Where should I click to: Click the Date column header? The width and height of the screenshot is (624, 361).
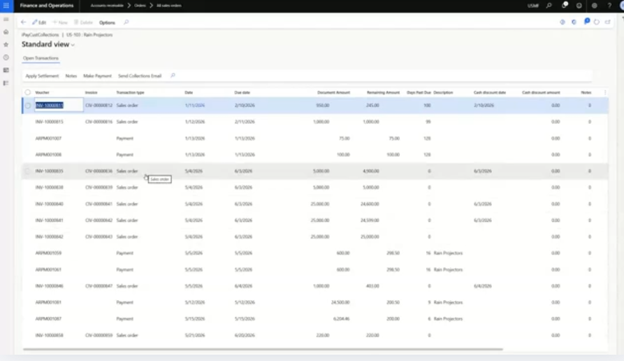point(189,92)
